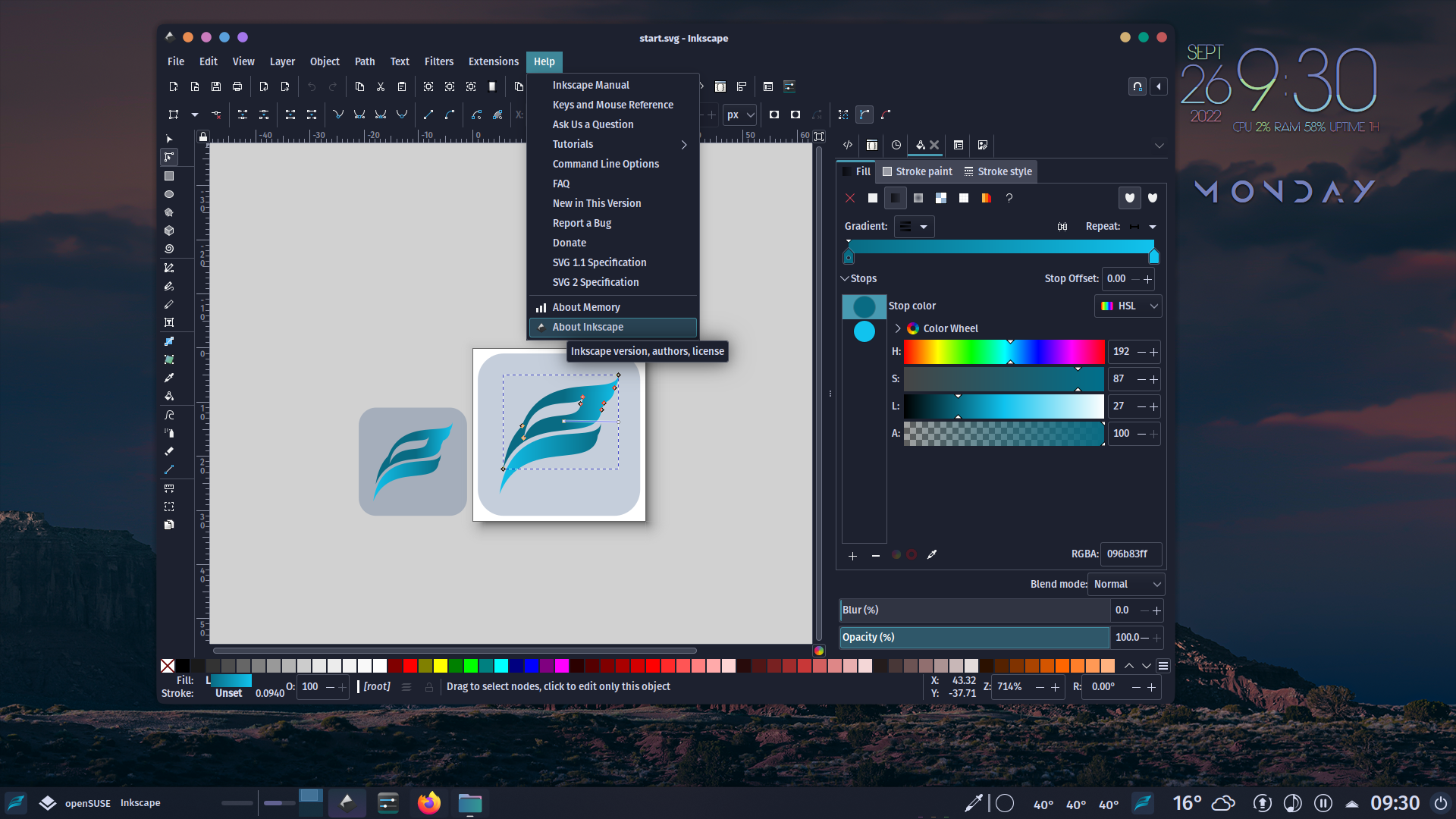Viewport: 1456px width, 819px height.
Task: Click the Hue slider bar
Action: [x=1004, y=352]
